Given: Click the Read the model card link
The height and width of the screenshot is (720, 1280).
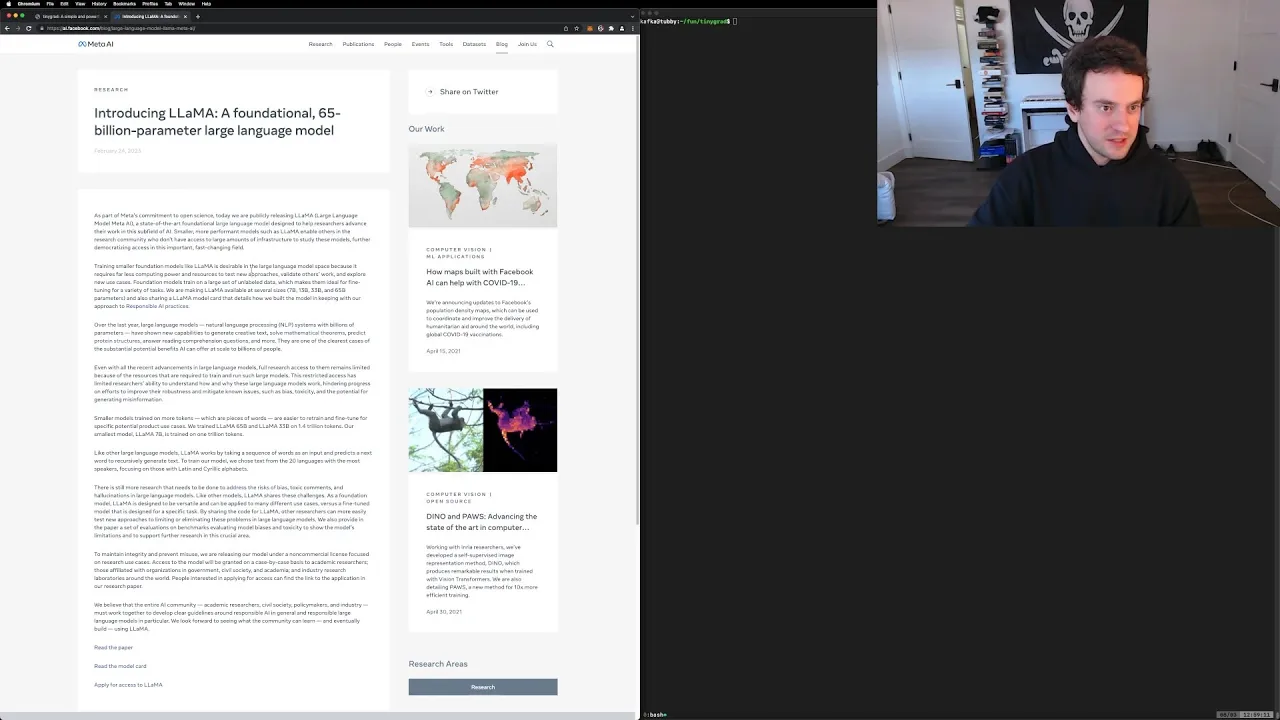Looking at the screenshot, I should [120, 666].
